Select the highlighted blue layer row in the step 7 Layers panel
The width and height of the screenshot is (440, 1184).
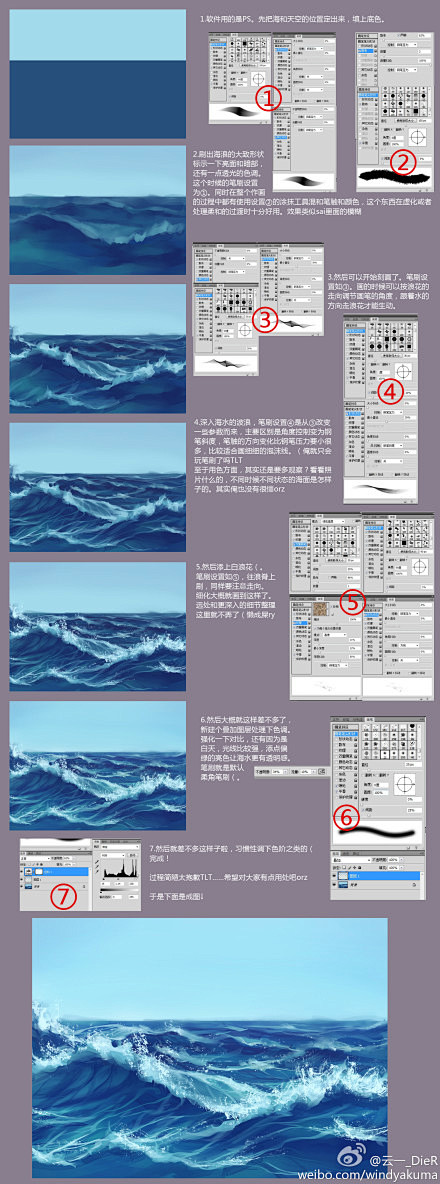(x=54, y=871)
